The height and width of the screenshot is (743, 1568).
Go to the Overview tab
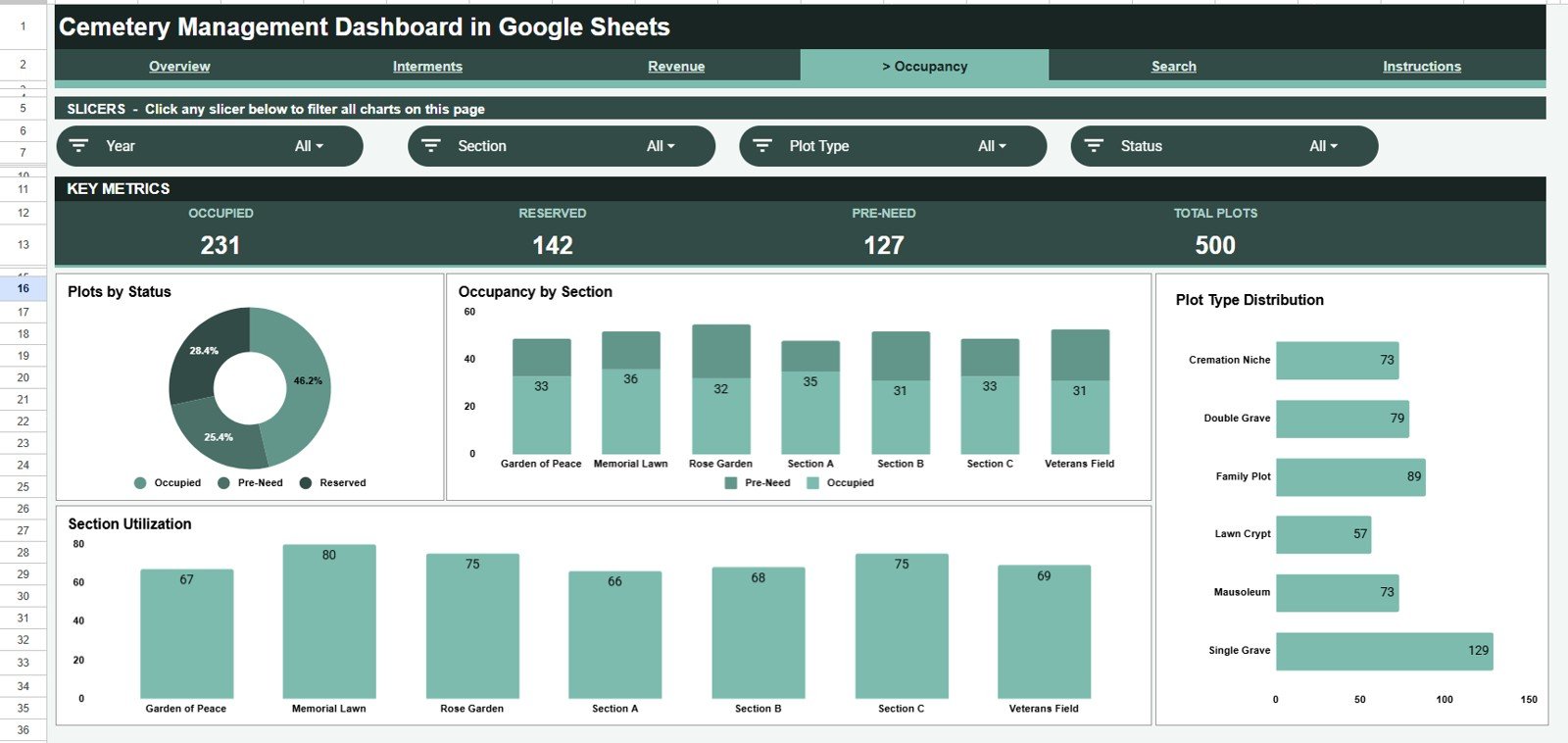[x=179, y=66]
